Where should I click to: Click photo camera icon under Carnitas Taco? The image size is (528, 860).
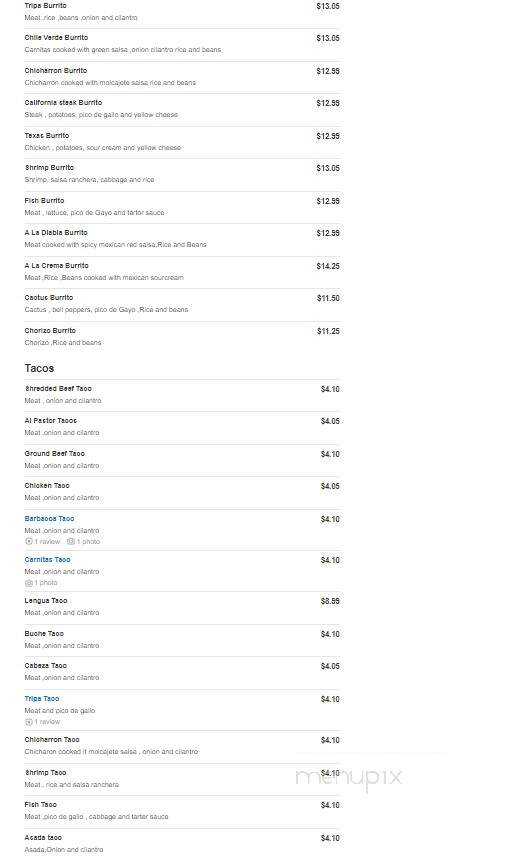click(x=29, y=582)
